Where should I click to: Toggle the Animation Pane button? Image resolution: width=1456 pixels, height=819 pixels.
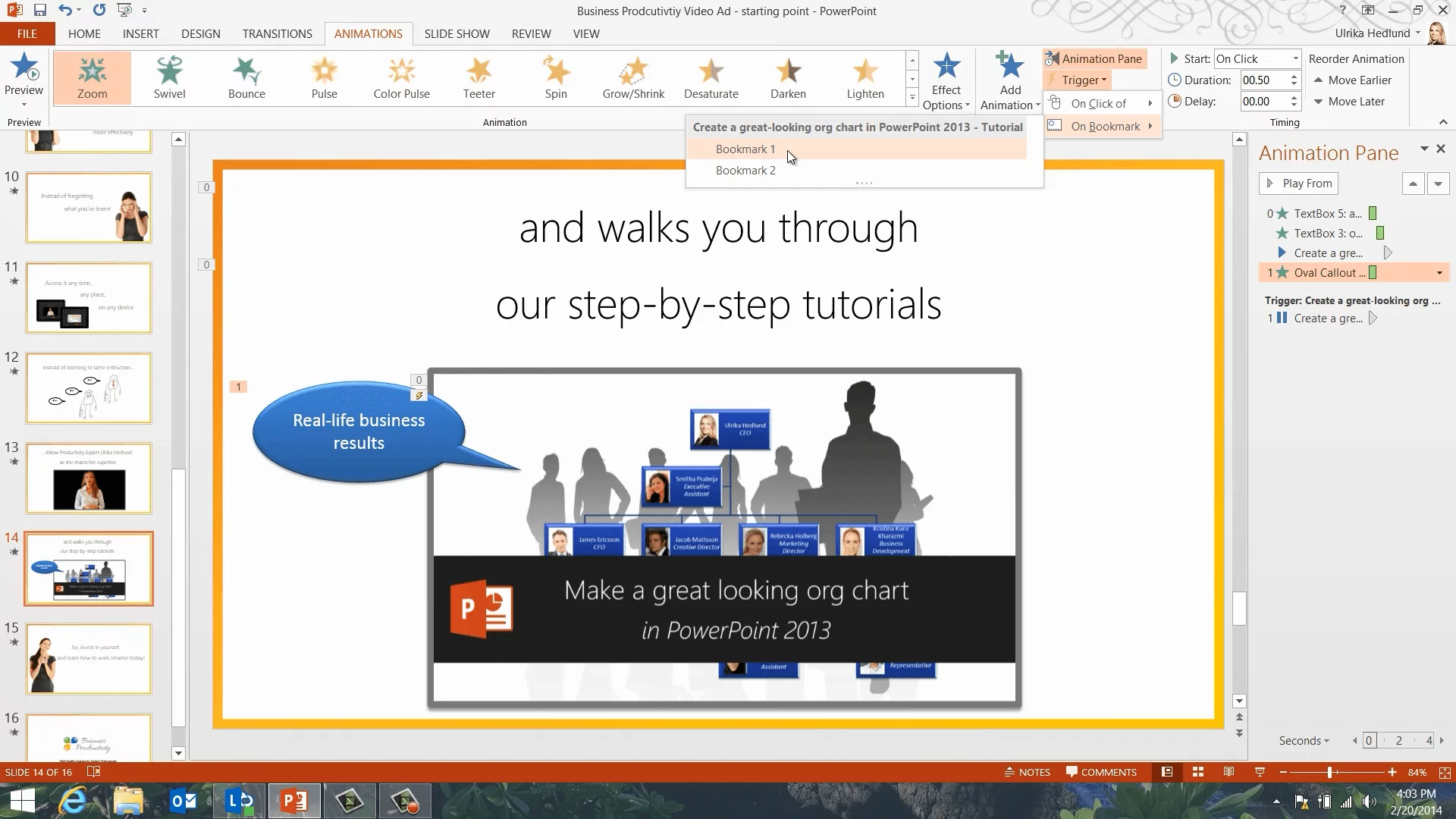(x=1094, y=58)
